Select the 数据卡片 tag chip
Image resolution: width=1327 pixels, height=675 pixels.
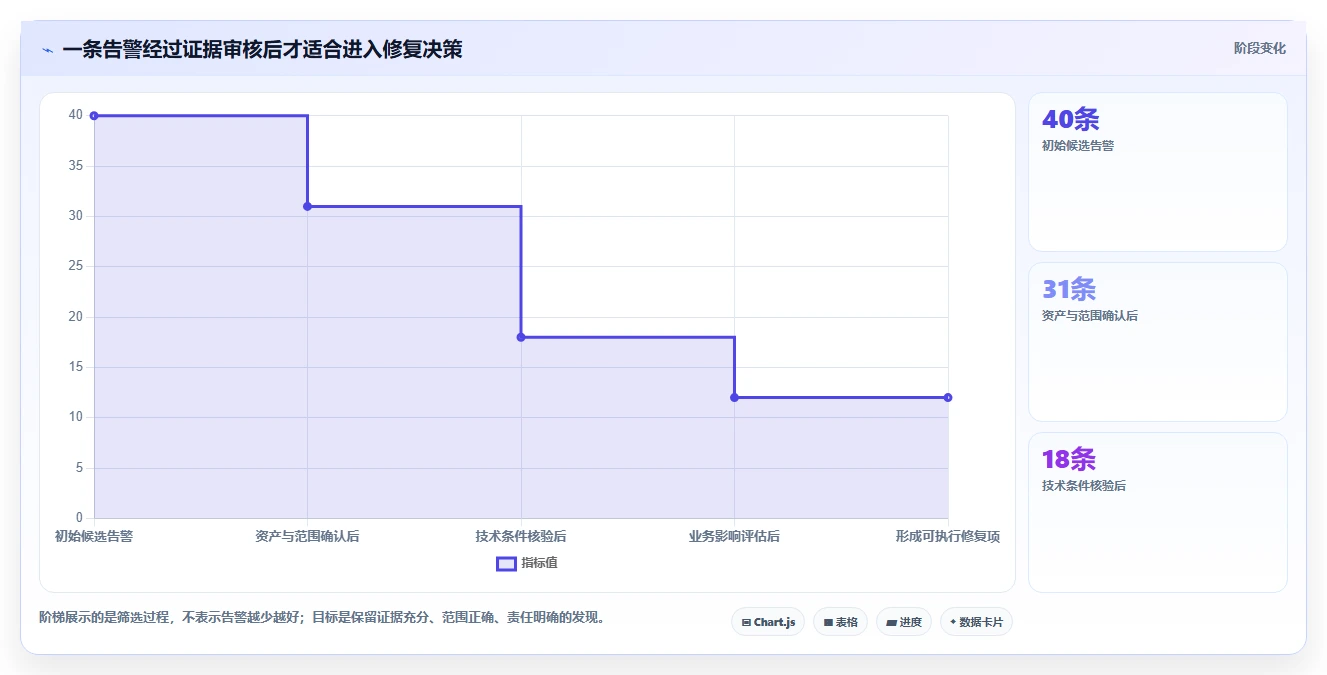click(x=976, y=622)
